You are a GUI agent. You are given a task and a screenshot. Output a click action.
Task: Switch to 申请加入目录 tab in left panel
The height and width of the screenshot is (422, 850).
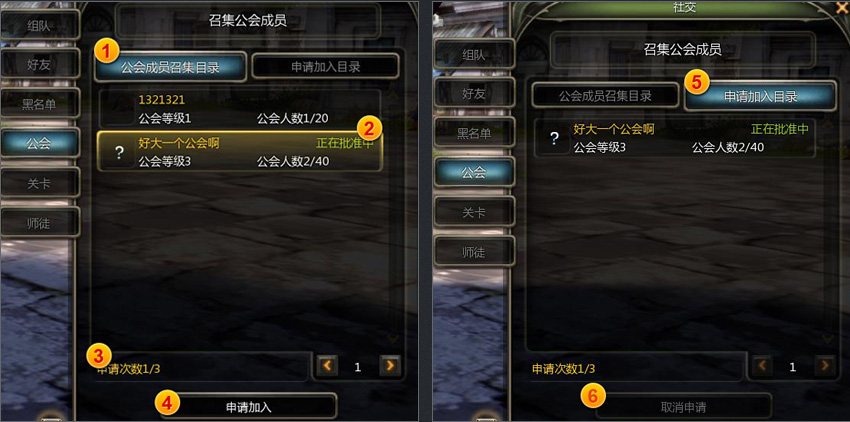326,67
